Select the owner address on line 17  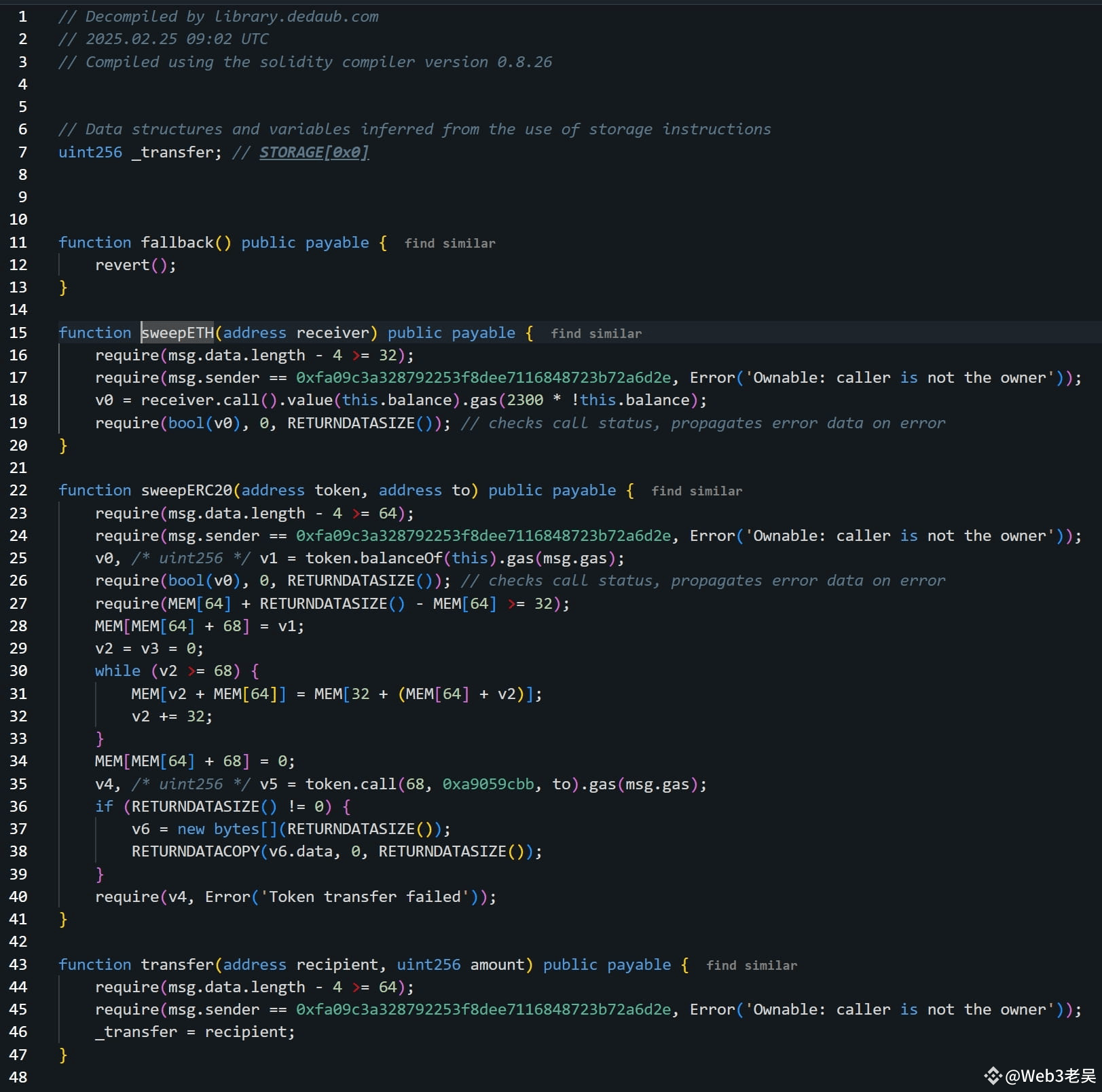point(483,377)
